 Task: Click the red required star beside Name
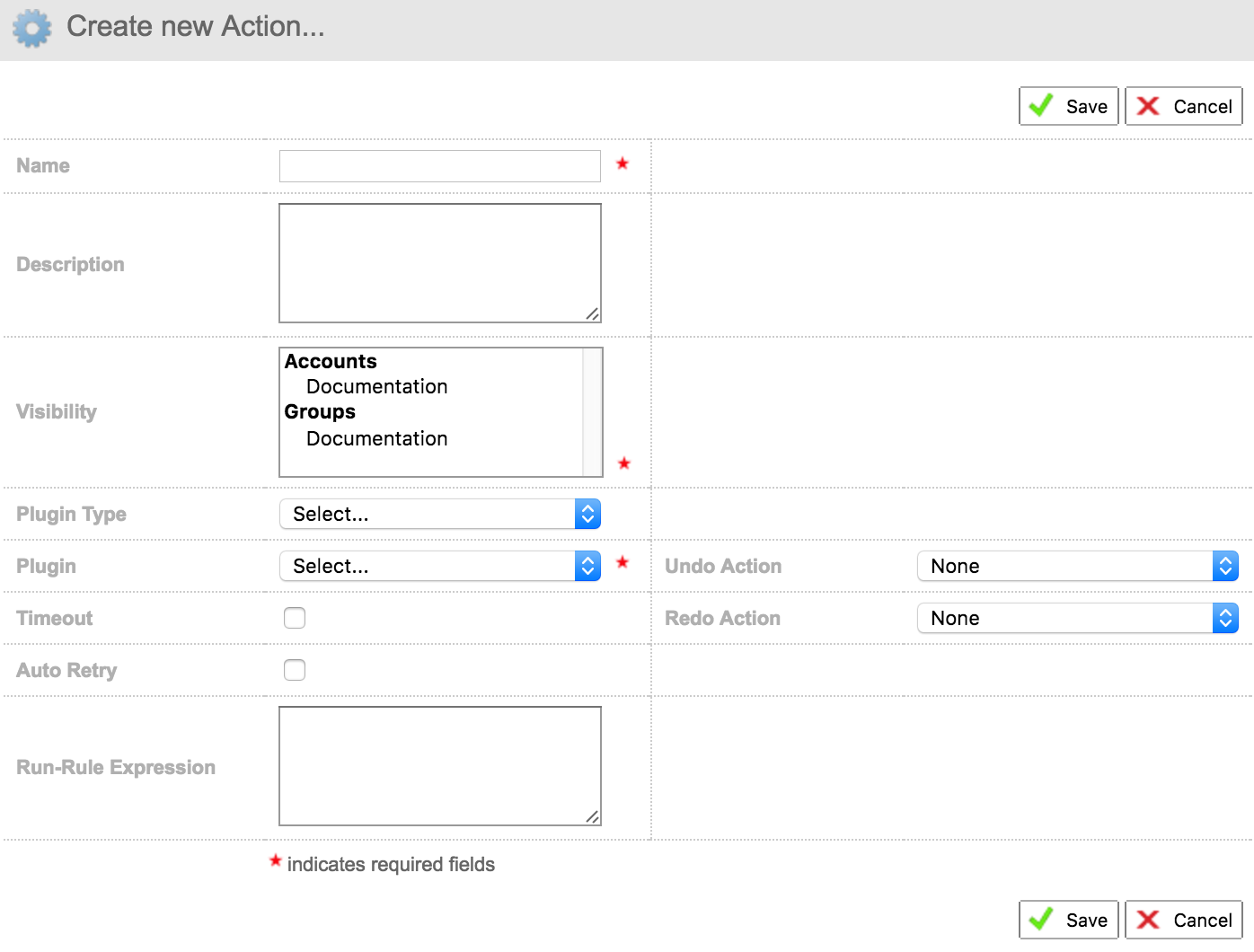tap(623, 163)
